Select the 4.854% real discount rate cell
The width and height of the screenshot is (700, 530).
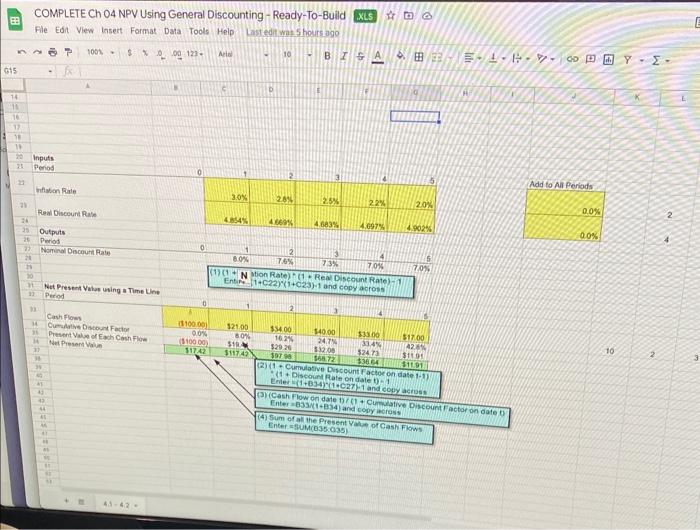coord(227,213)
